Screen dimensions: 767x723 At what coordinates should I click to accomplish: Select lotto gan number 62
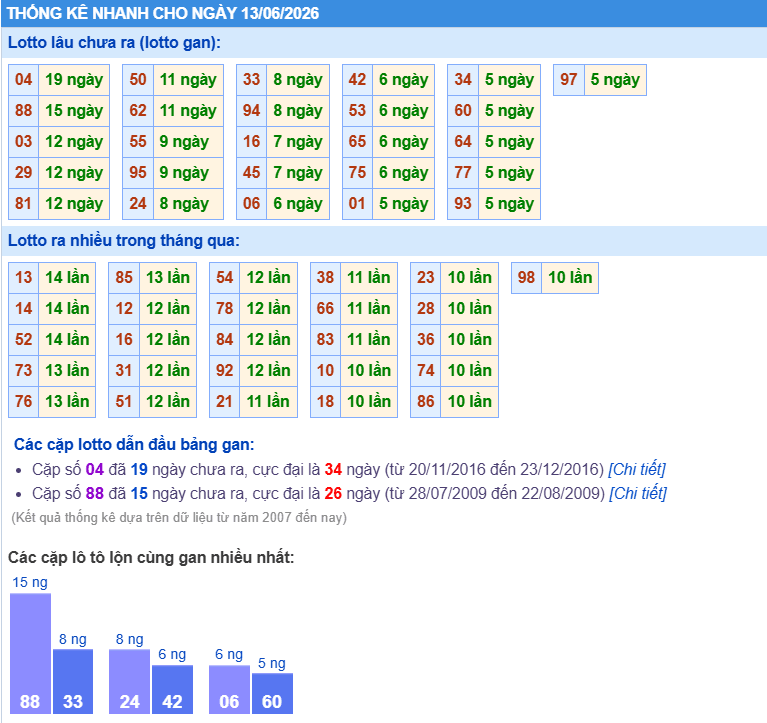(x=138, y=111)
